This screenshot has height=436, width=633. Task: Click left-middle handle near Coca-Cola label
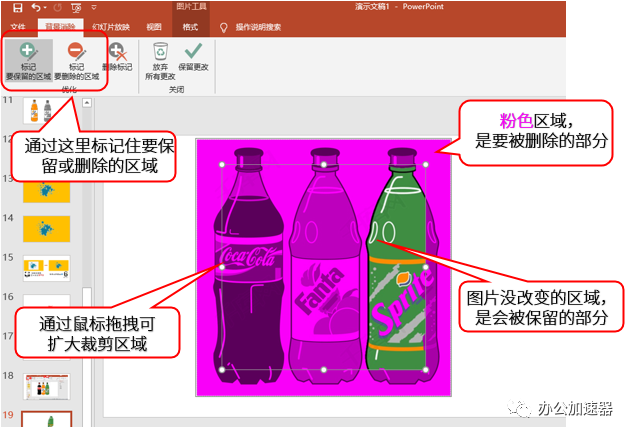pyautogui.click(x=222, y=267)
